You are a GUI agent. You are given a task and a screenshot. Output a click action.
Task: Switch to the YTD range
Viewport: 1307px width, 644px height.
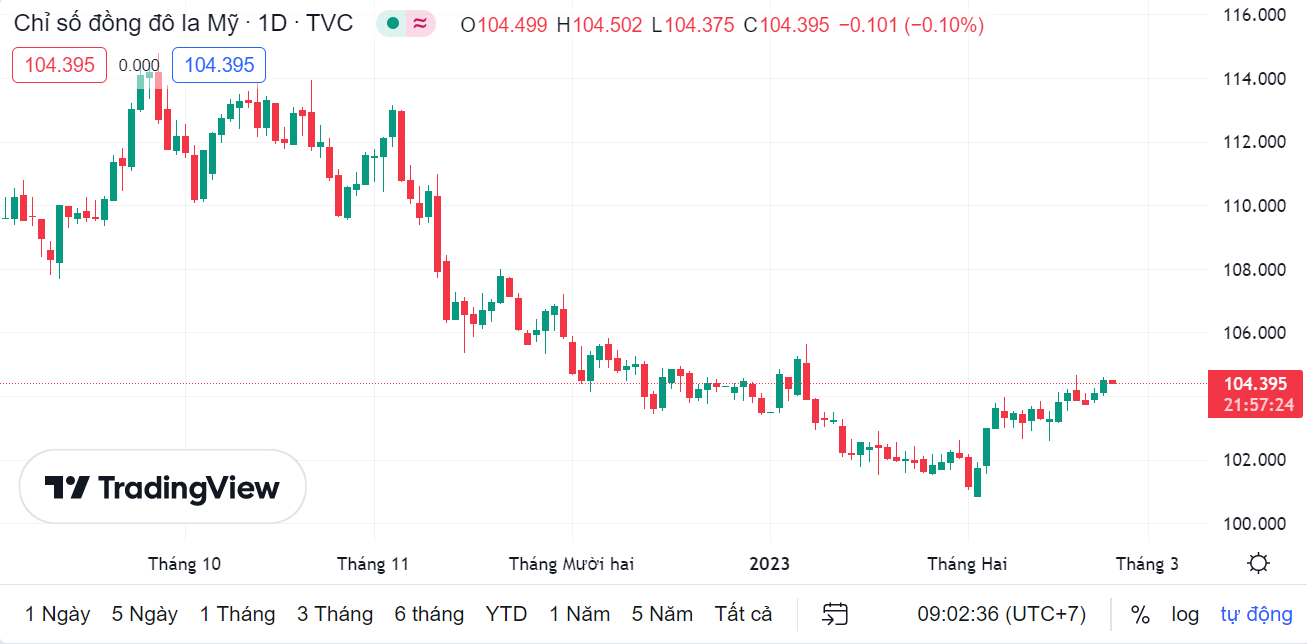coord(506,614)
